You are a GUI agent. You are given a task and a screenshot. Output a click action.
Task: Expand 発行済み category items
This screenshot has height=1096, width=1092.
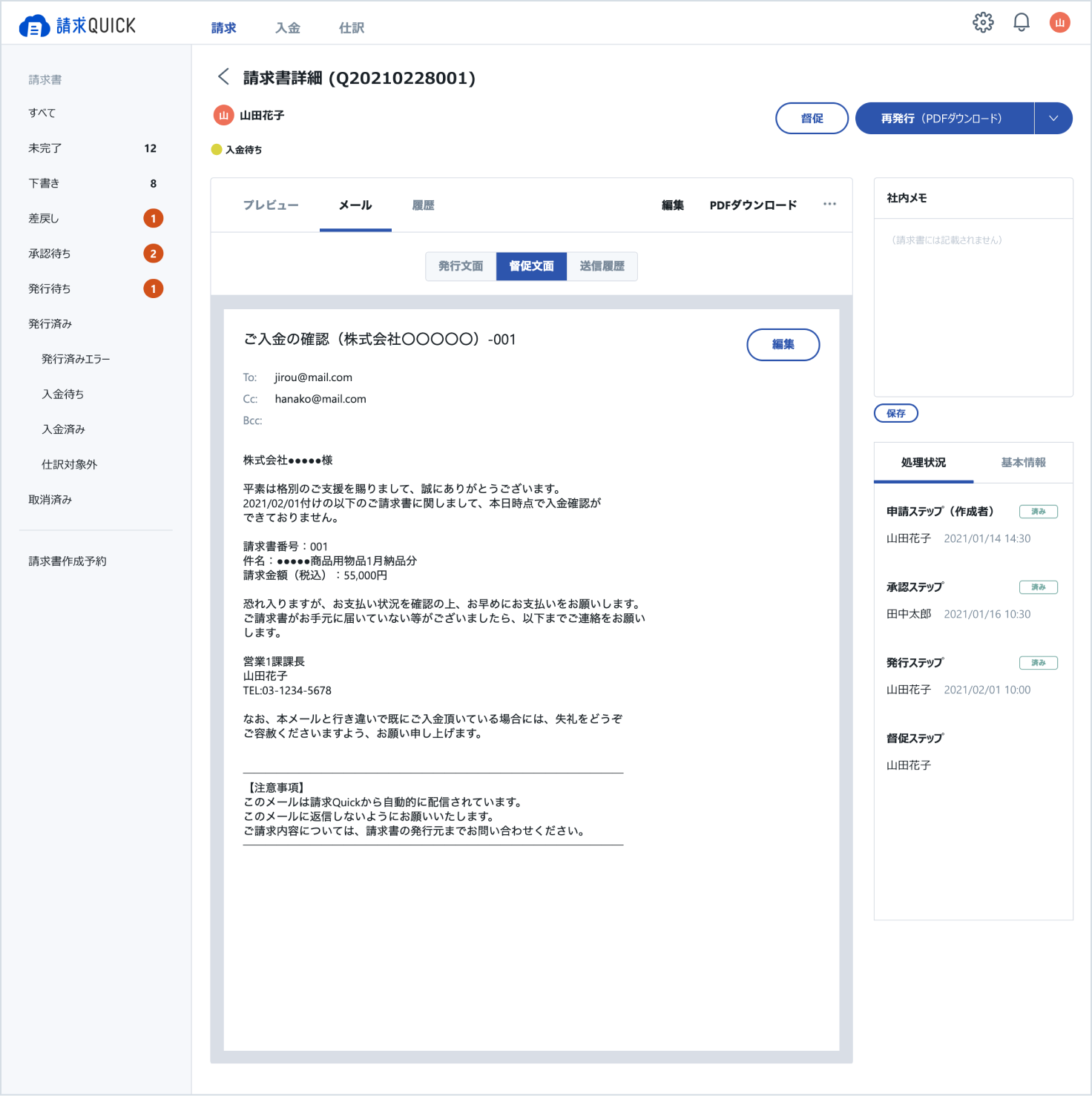pyautogui.click(x=50, y=323)
